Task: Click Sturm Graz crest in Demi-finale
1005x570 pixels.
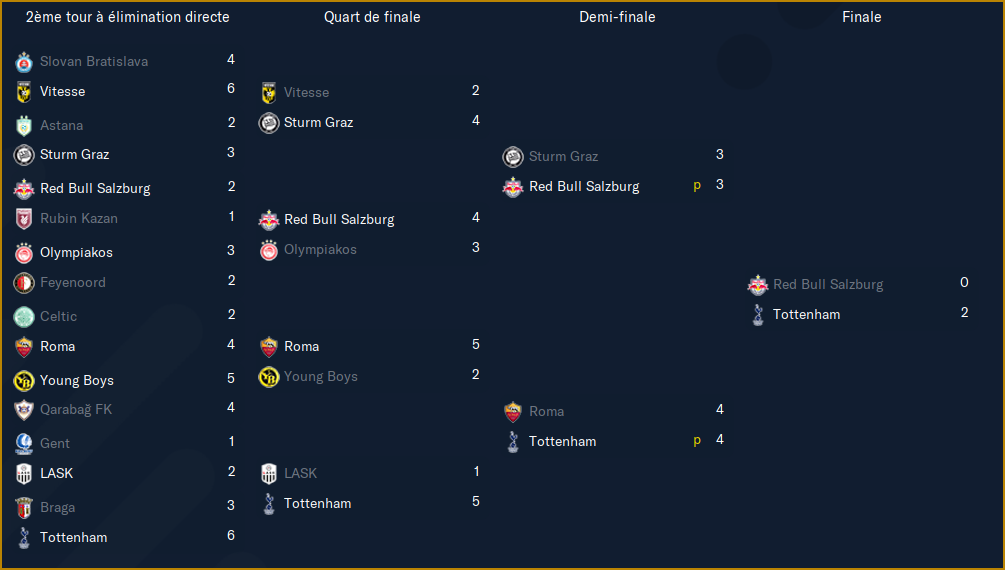Action: [513, 156]
